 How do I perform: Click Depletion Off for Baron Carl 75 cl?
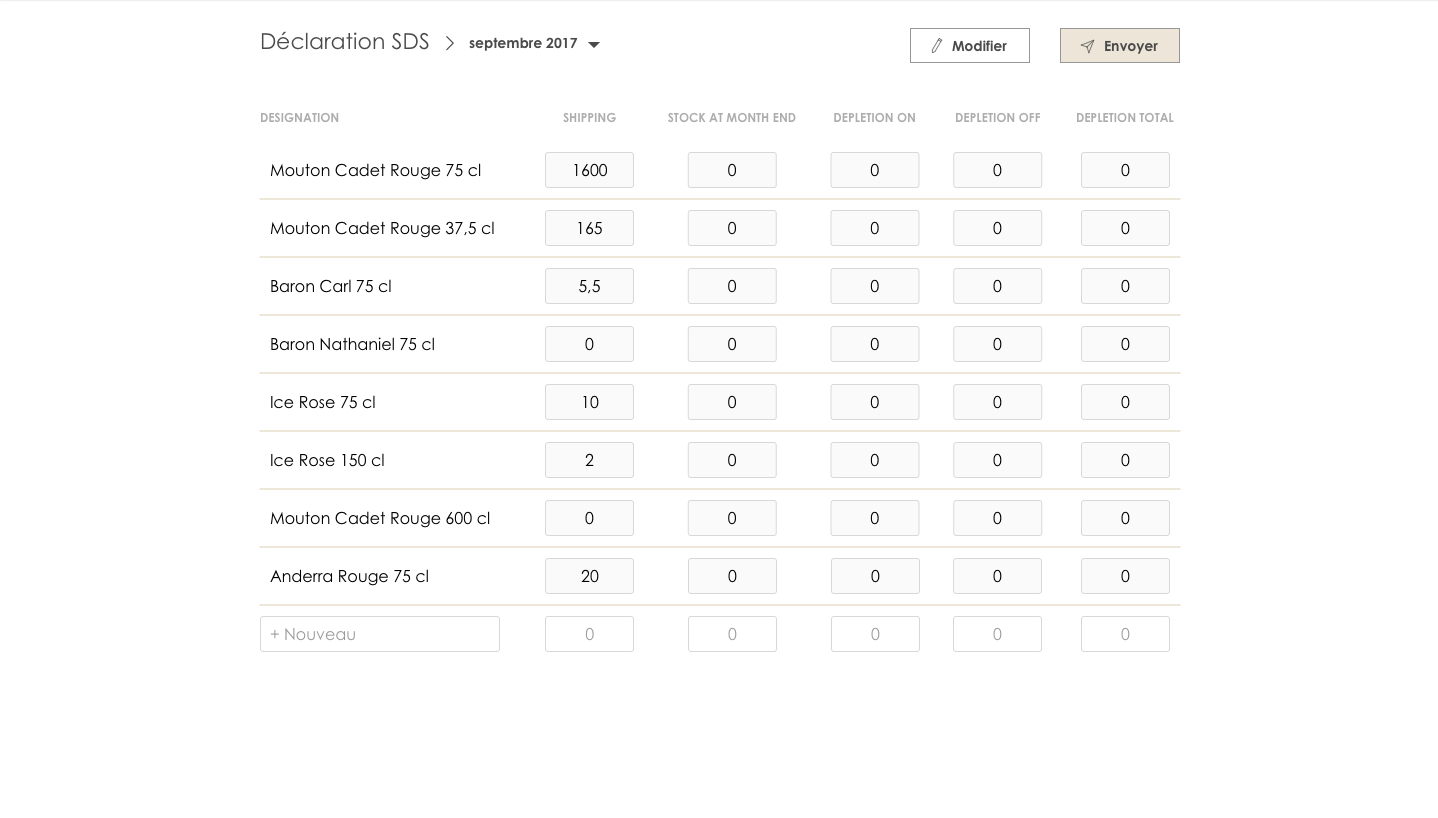pyautogui.click(x=997, y=286)
